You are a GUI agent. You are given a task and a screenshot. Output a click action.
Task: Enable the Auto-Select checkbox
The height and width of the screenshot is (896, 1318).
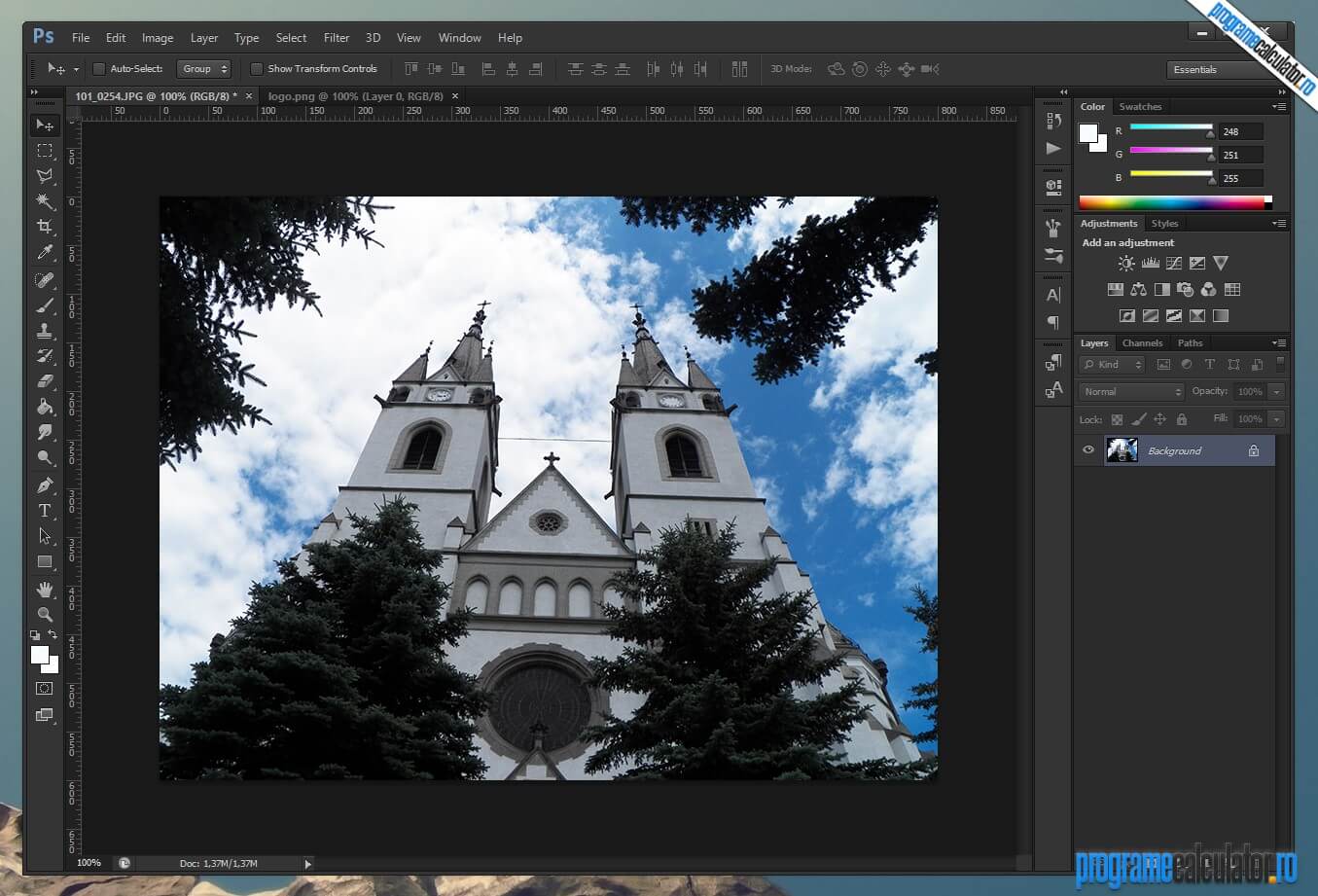click(99, 69)
